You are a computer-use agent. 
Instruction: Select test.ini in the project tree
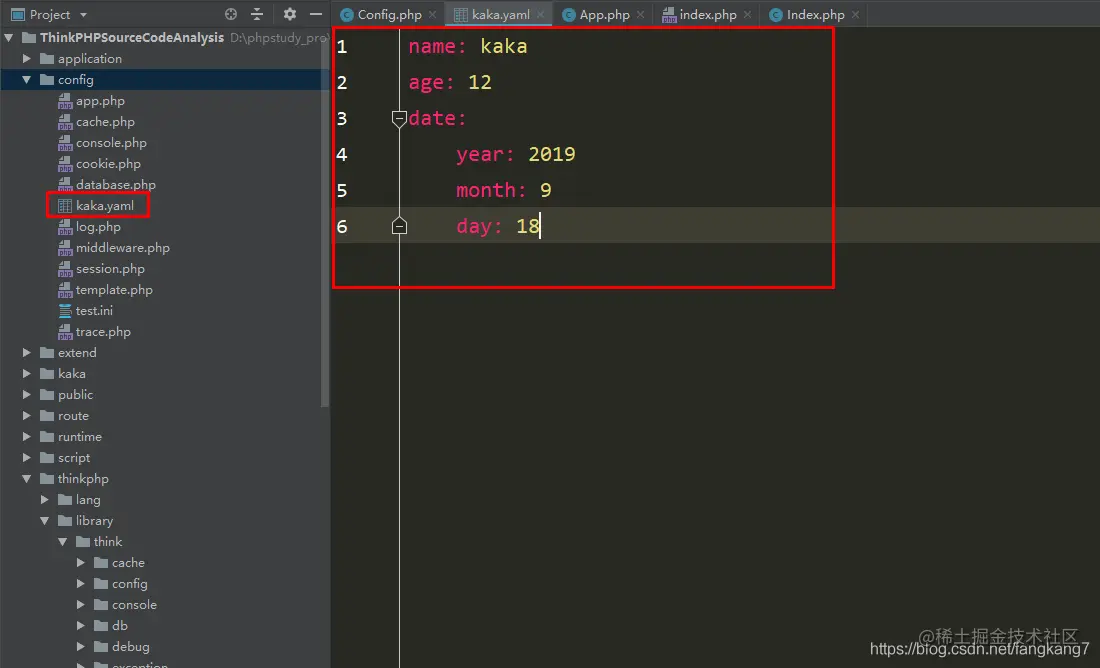[94, 310]
